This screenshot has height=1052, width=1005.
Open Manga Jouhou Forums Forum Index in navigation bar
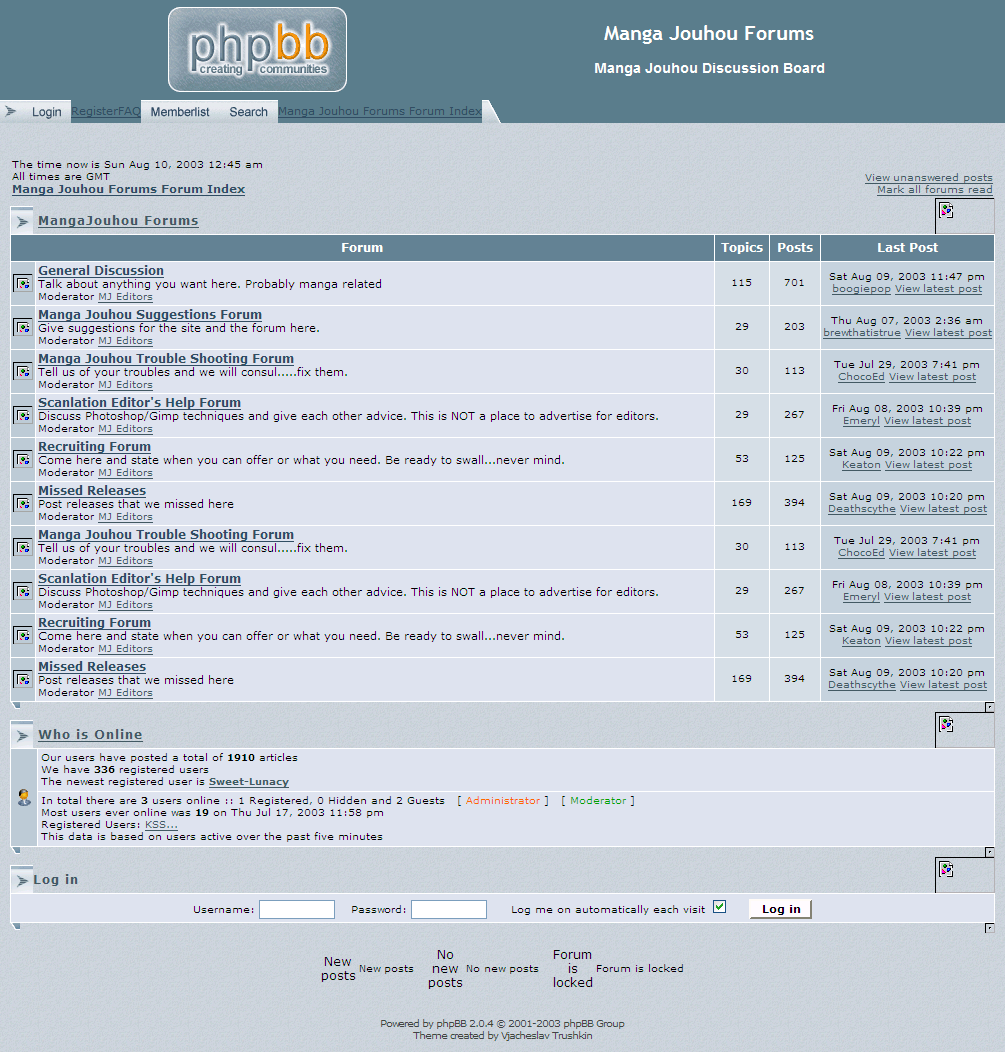coord(380,111)
